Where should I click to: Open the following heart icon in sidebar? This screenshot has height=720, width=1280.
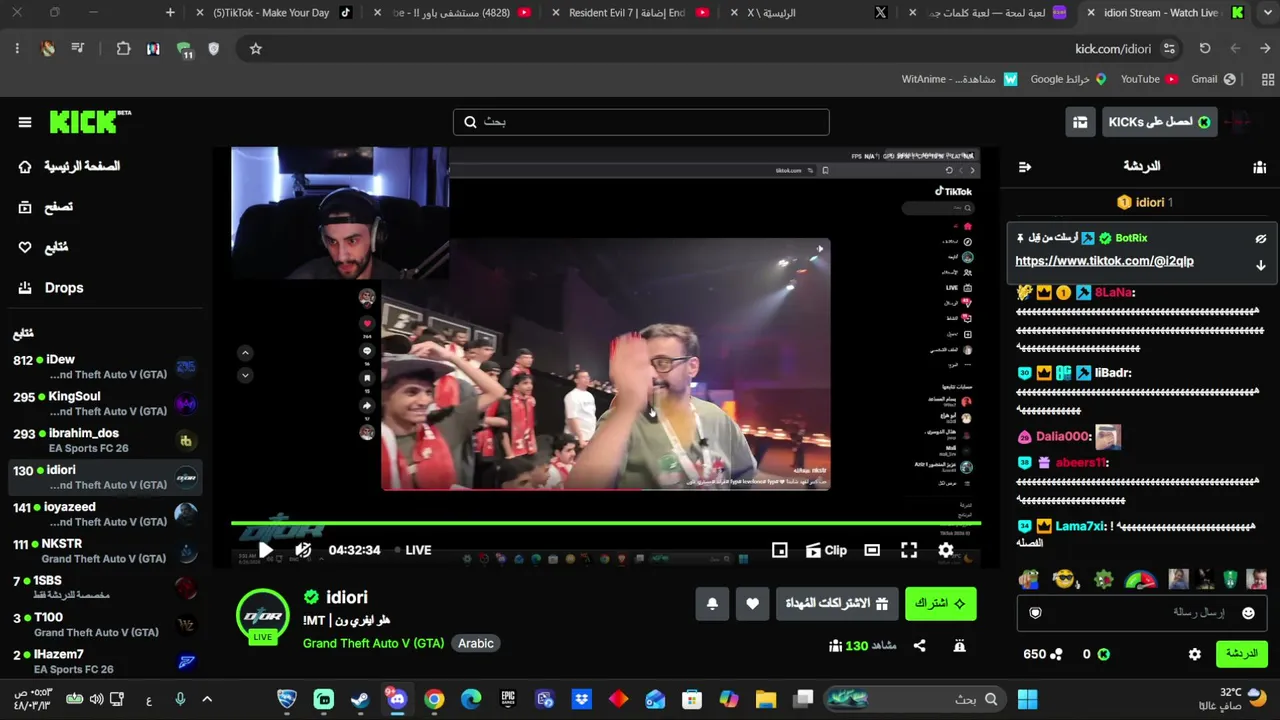click(25, 247)
